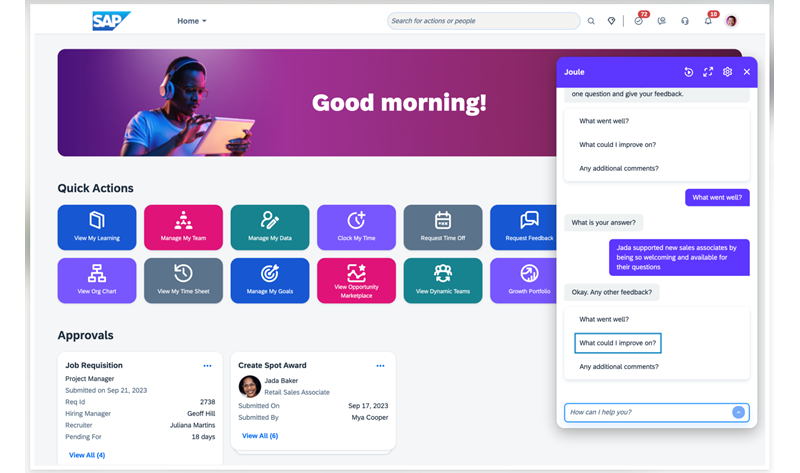
Task: Open Joule settings gear
Action: (728, 72)
